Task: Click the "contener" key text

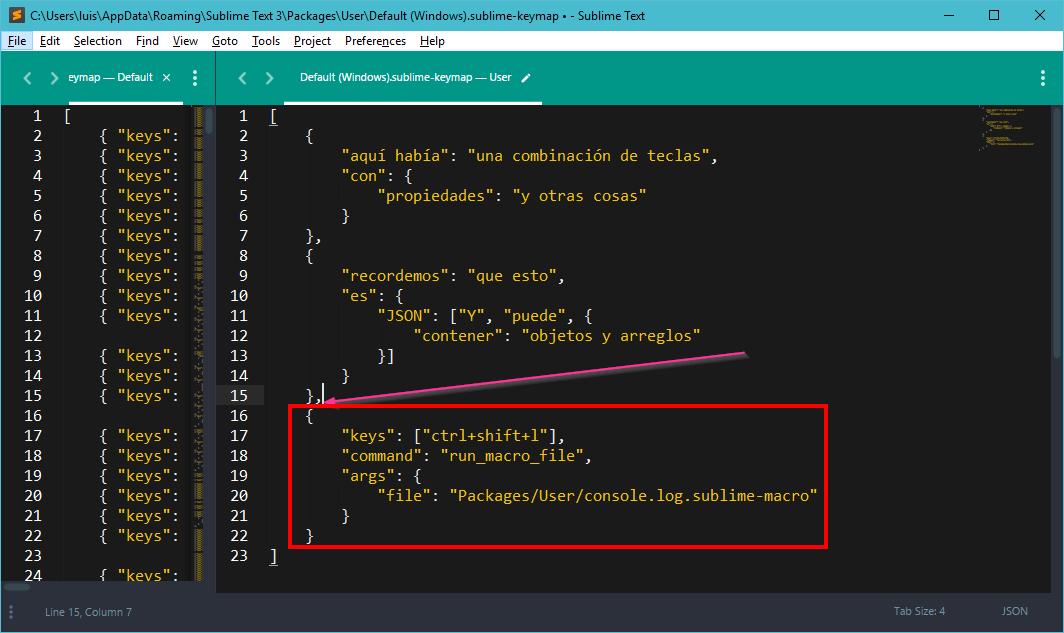Action: [458, 336]
